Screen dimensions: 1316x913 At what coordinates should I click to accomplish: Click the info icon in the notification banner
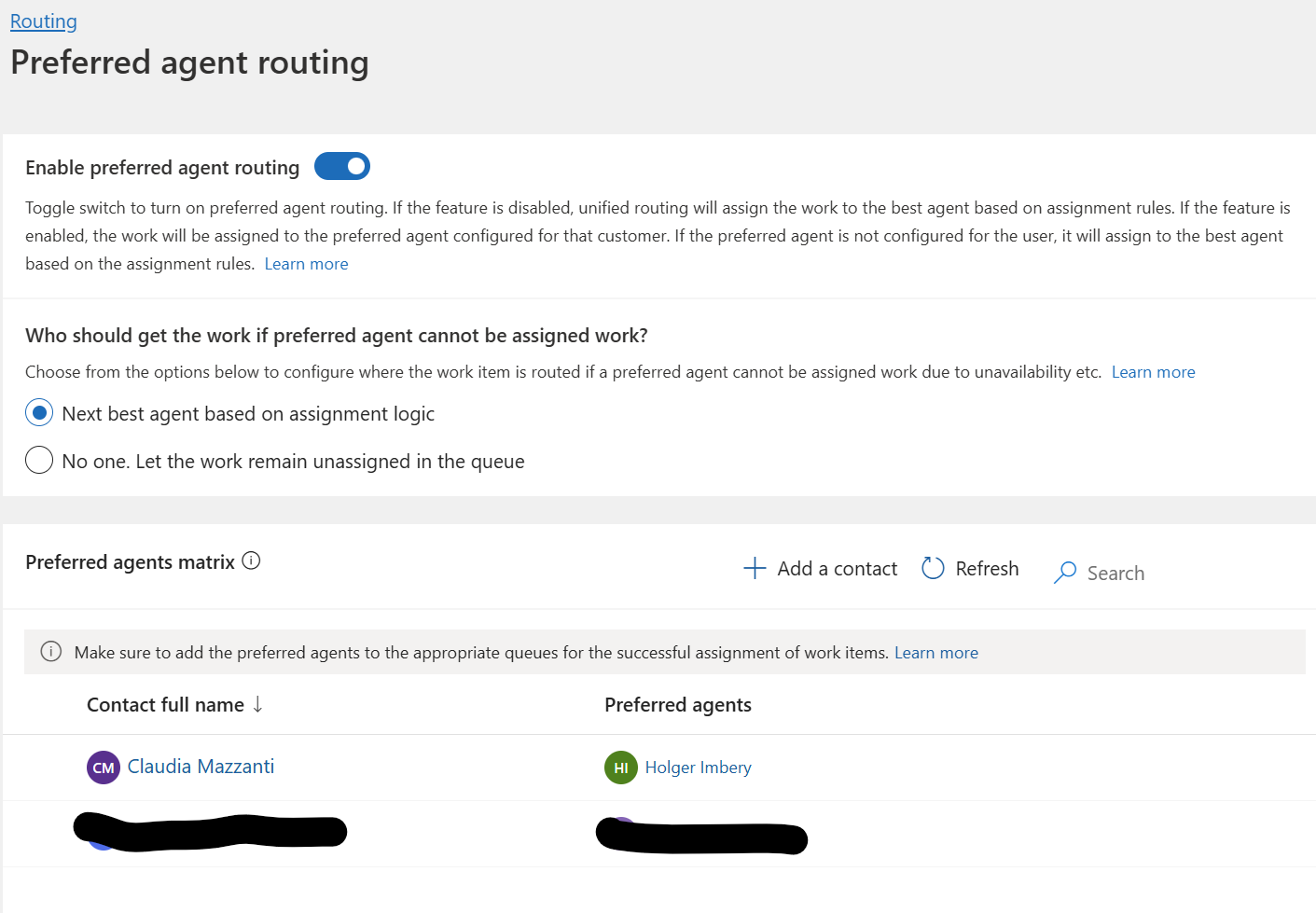pyautogui.click(x=51, y=651)
